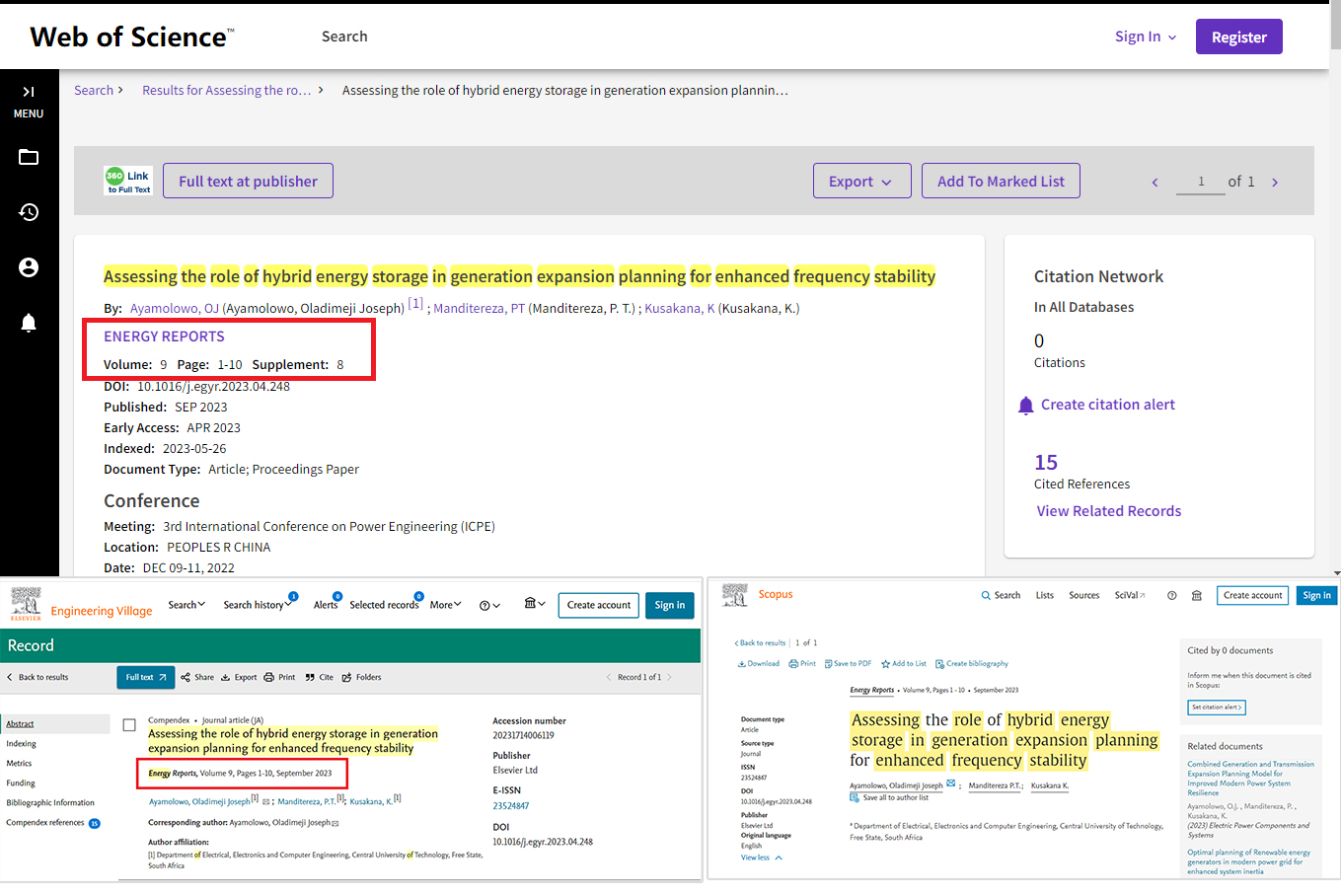
Task: Click Create bibliography in Scopus
Action: 972,663
